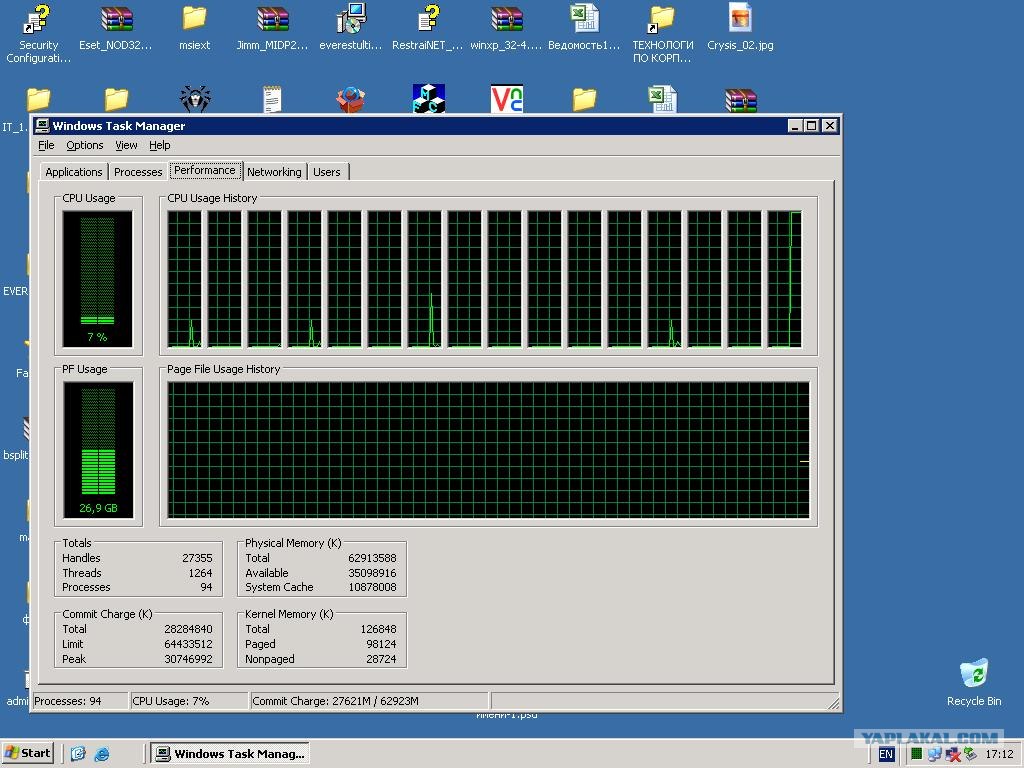Viewport: 1024px width, 768px height.
Task: Click the green CPU meter tray icon
Action: click(916, 754)
